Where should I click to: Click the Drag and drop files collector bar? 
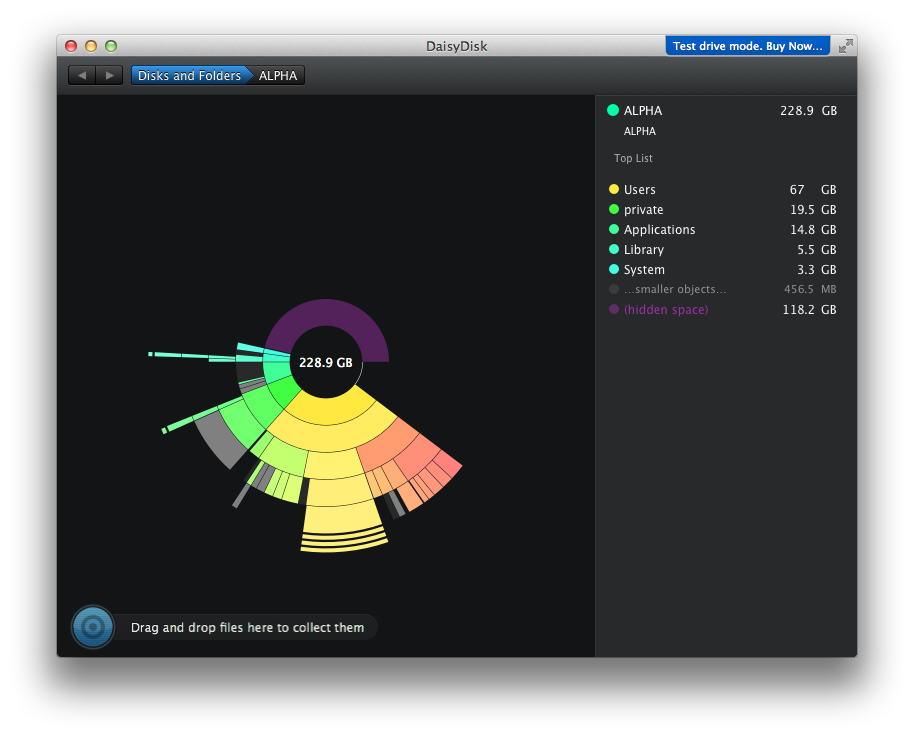pos(247,628)
